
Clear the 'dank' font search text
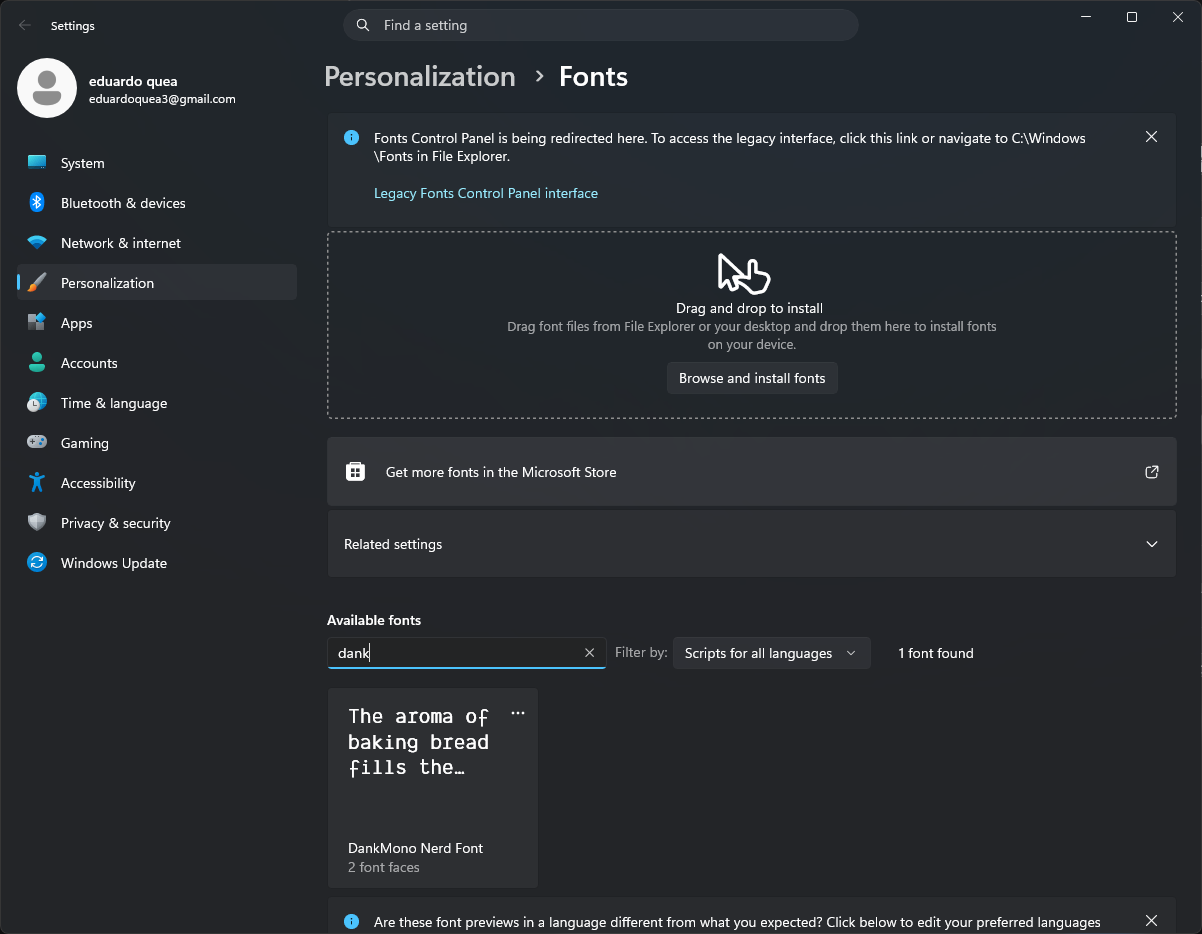[589, 653]
